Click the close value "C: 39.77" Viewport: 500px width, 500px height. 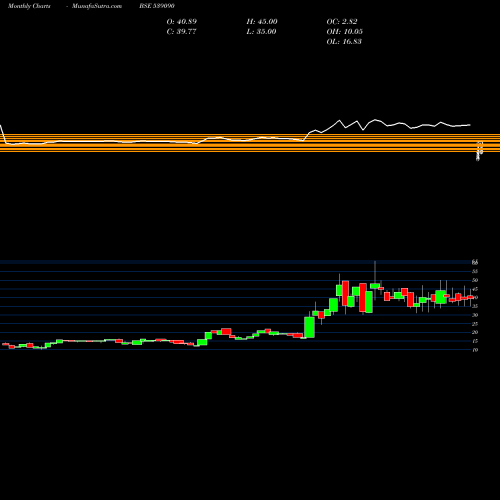181,32
